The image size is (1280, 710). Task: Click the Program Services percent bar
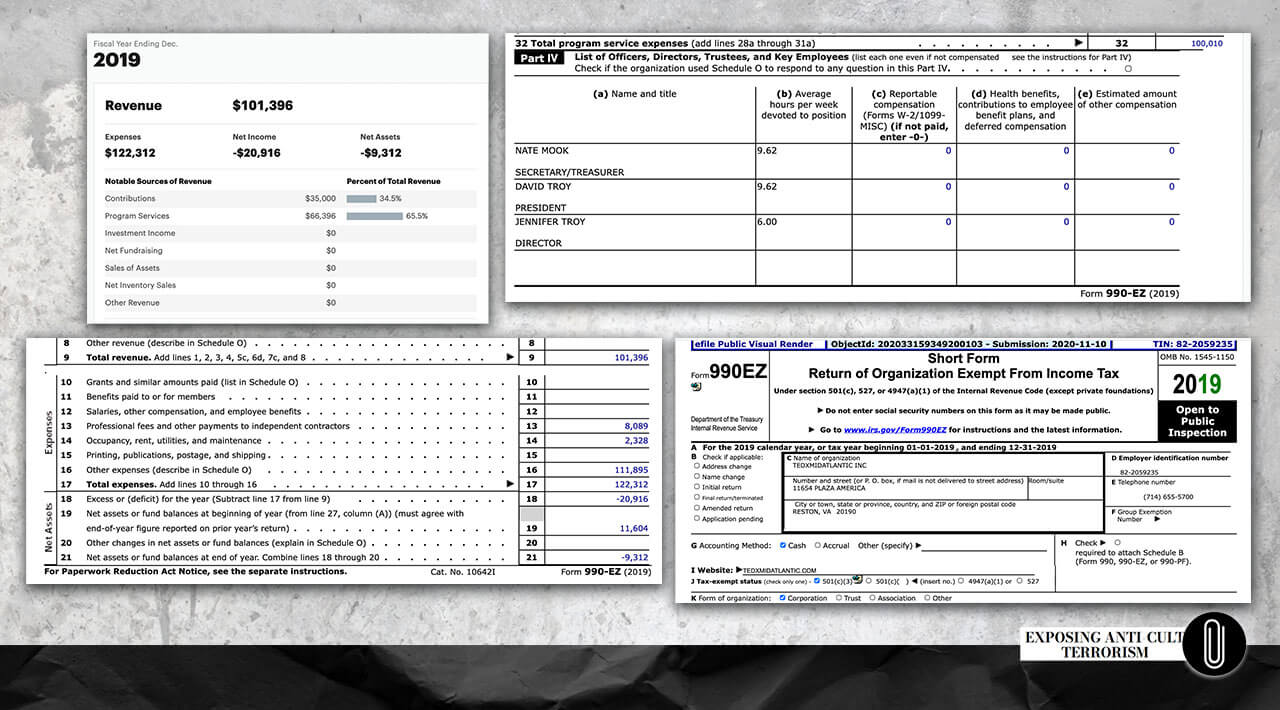(x=374, y=216)
